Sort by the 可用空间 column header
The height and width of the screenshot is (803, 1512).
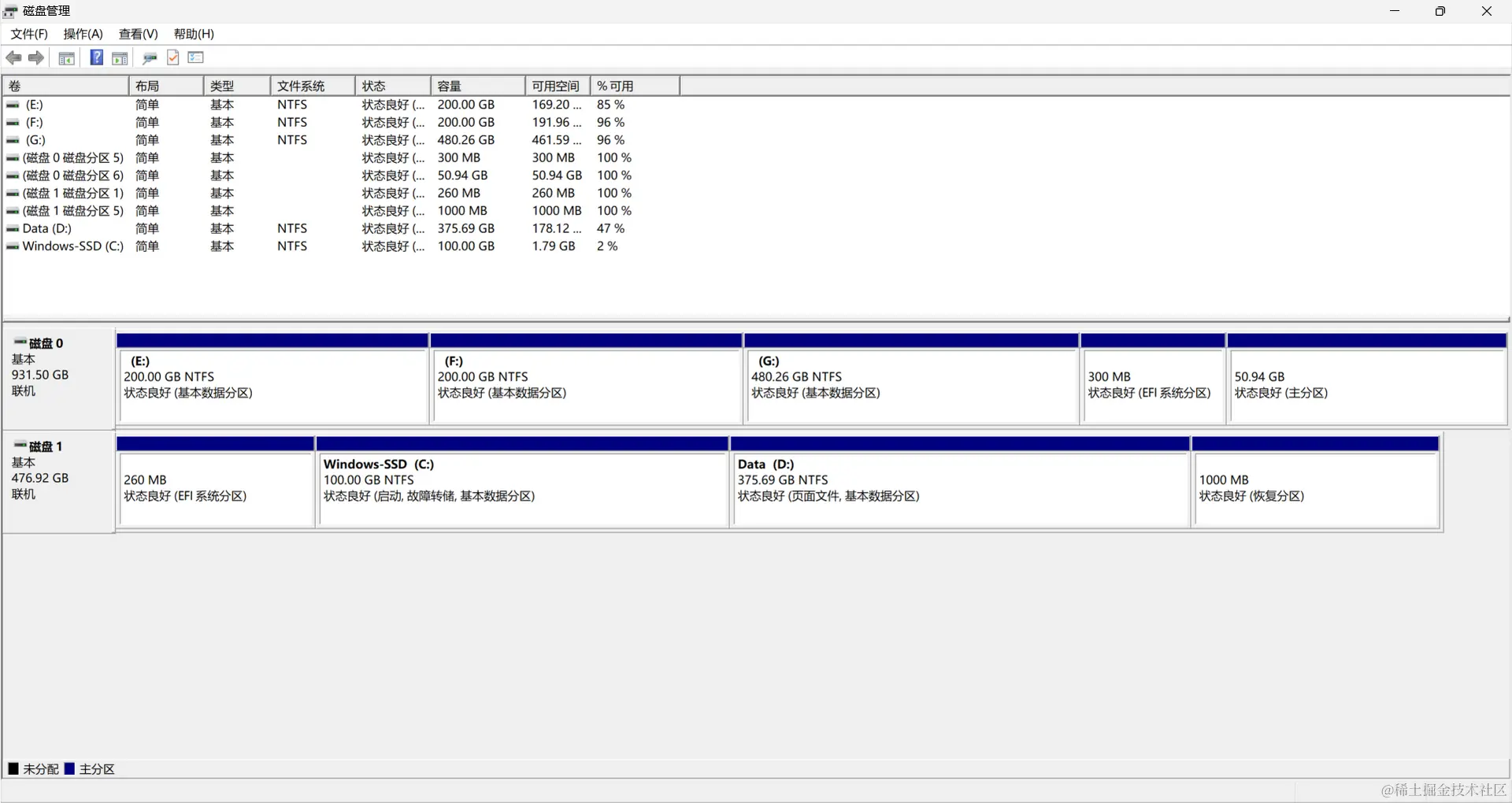(x=558, y=86)
